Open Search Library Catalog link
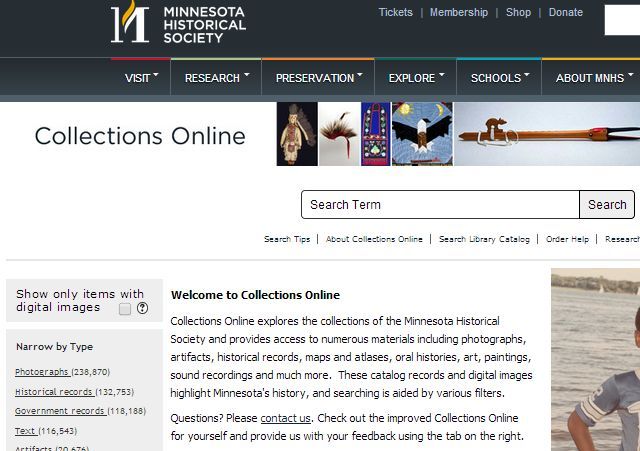Viewport: 640px width, 451px height. (484, 239)
